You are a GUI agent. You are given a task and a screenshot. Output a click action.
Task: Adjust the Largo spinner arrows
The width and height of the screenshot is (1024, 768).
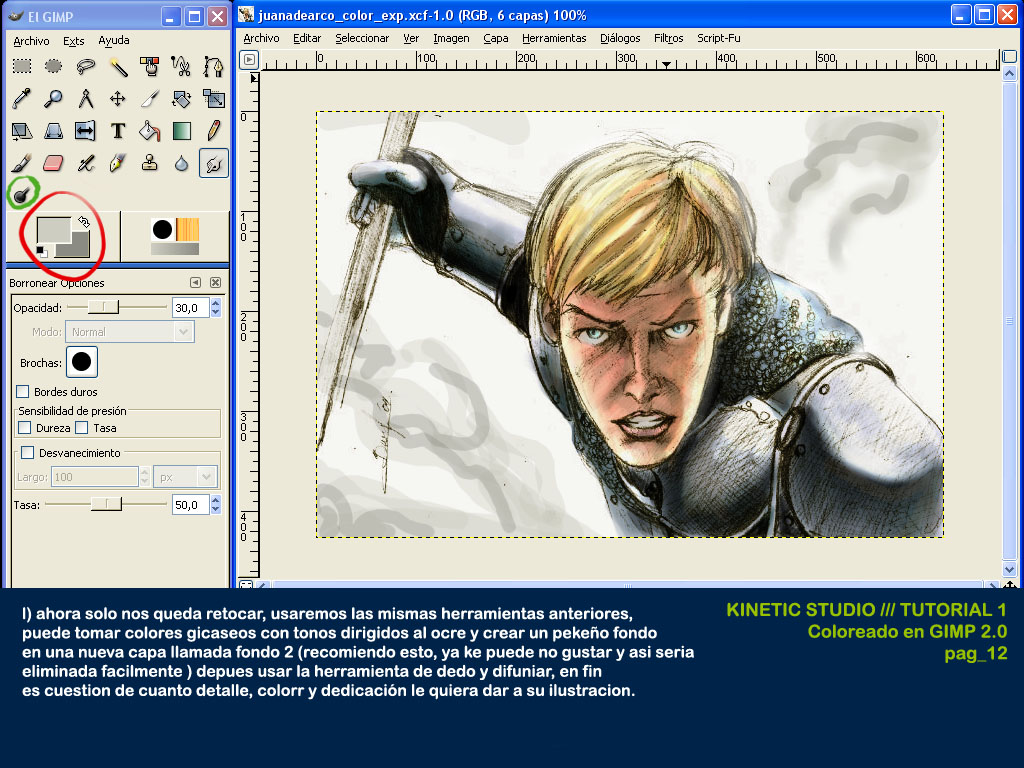(x=144, y=477)
